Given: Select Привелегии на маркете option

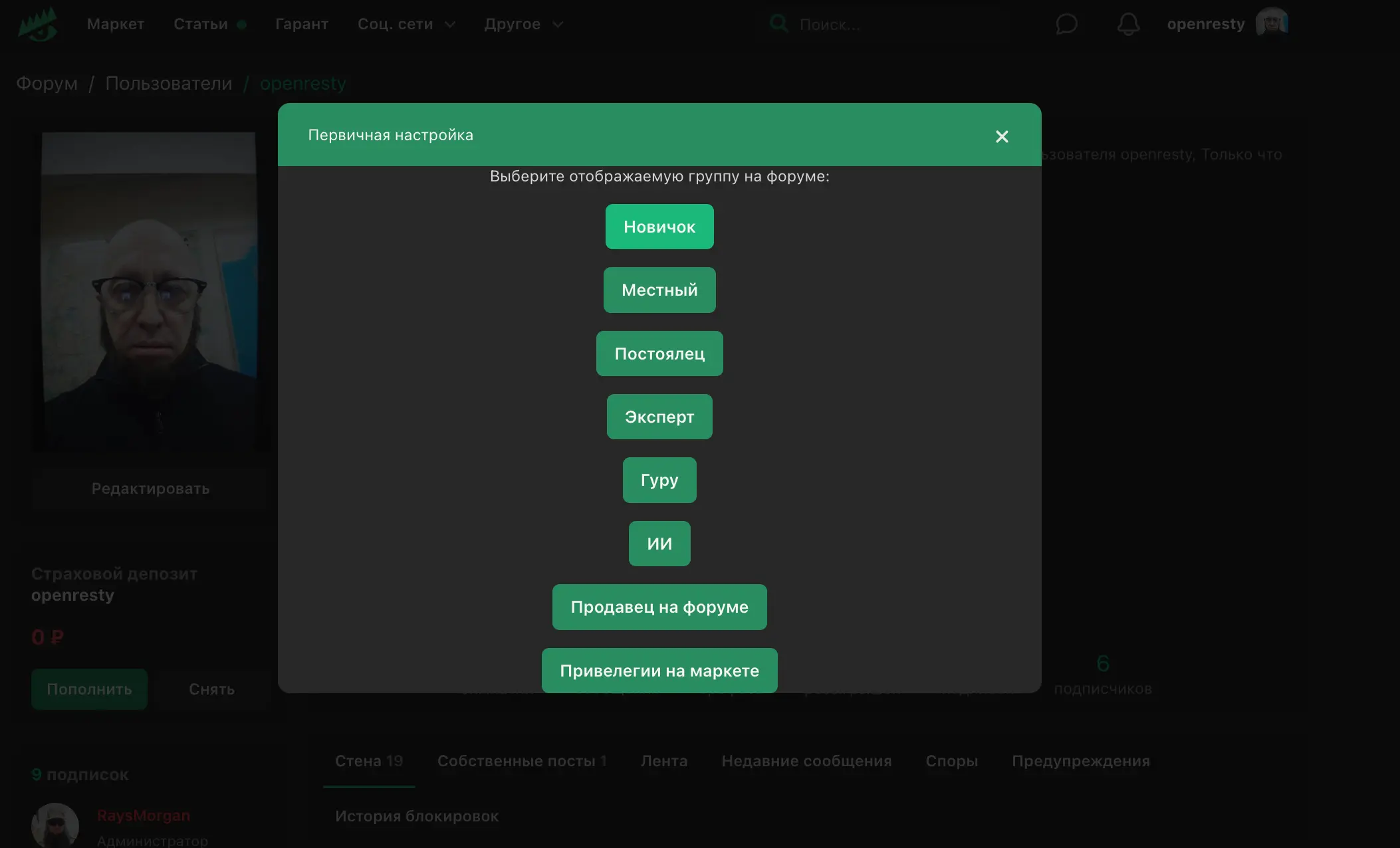Looking at the screenshot, I should click(x=659, y=670).
